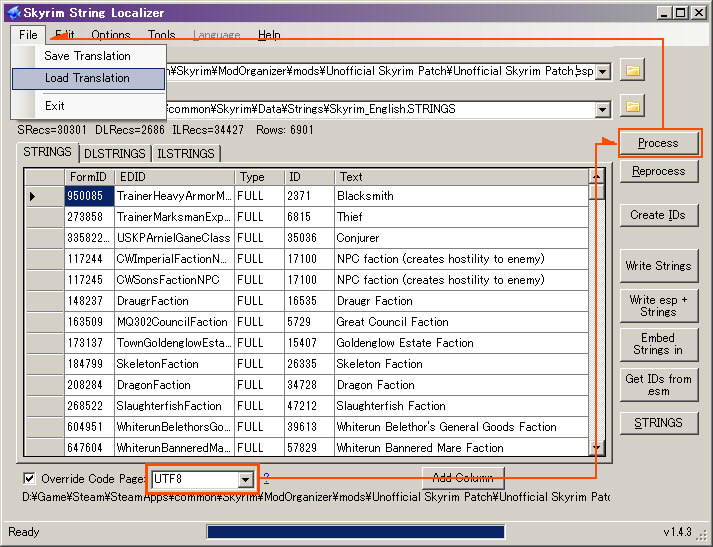Click the Get IDs from .esm button
The image size is (713, 547).
pos(658,385)
